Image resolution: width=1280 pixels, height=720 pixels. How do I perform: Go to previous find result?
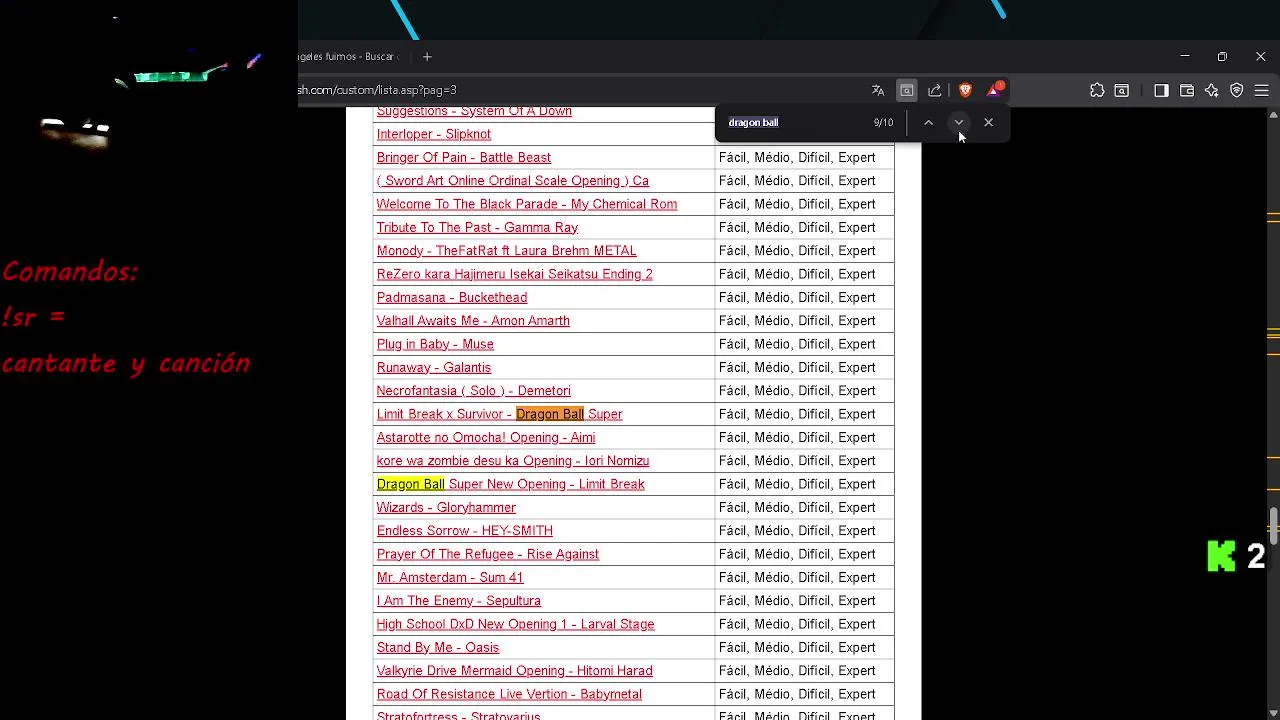coord(928,122)
